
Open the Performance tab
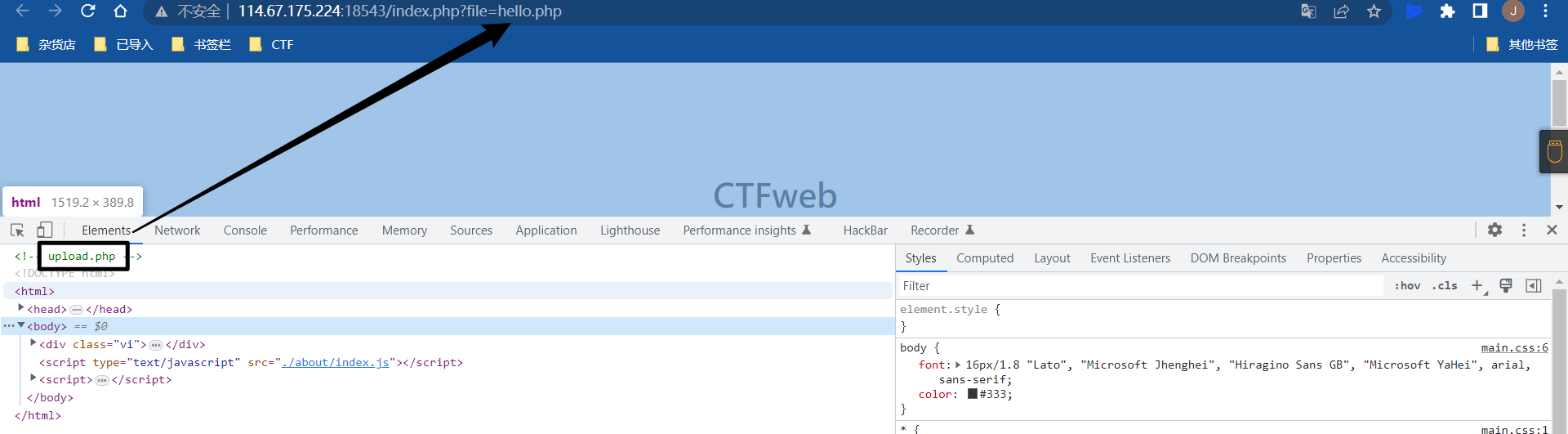(x=324, y=230)
